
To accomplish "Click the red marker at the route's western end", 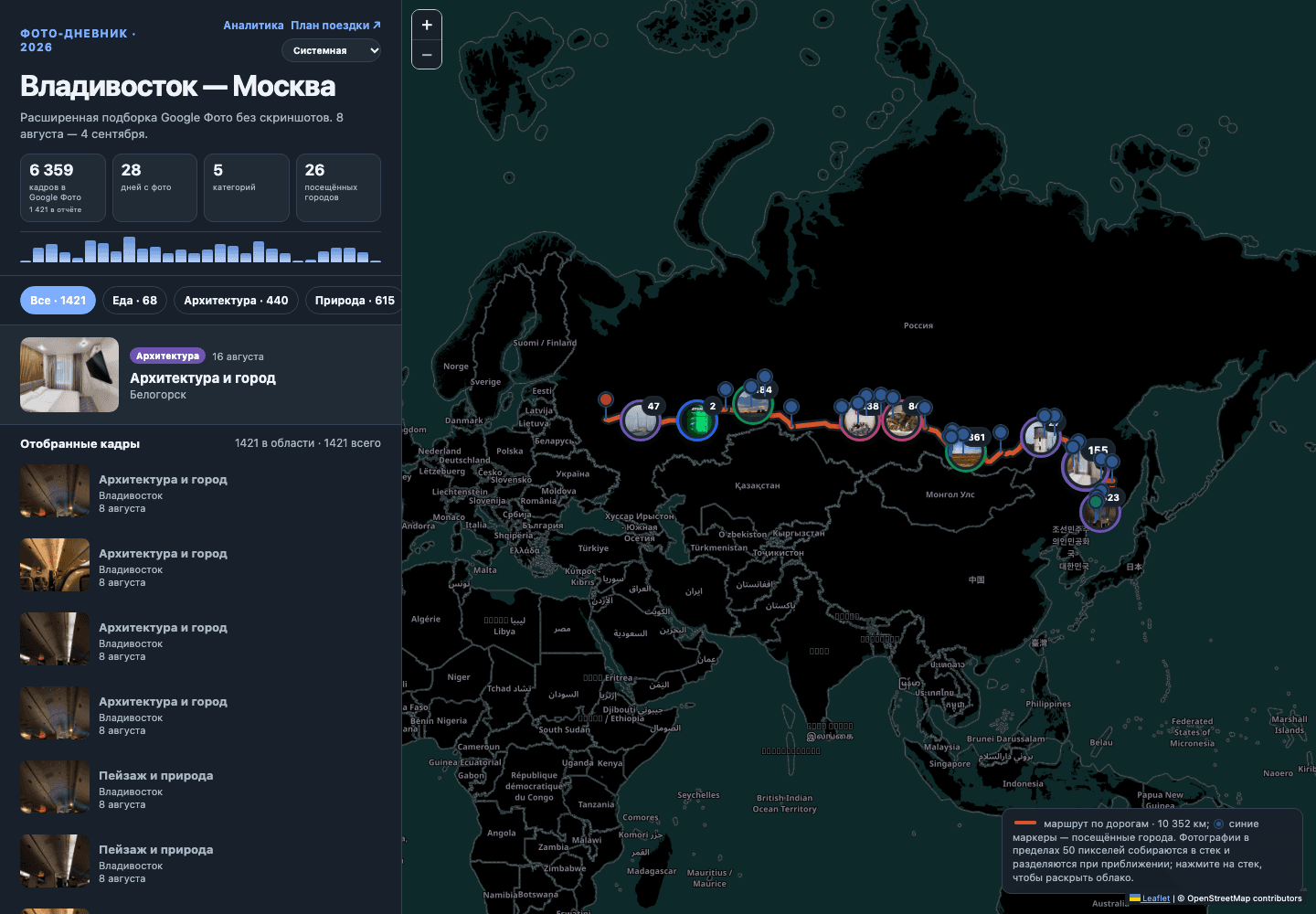I will pos(606,399).
